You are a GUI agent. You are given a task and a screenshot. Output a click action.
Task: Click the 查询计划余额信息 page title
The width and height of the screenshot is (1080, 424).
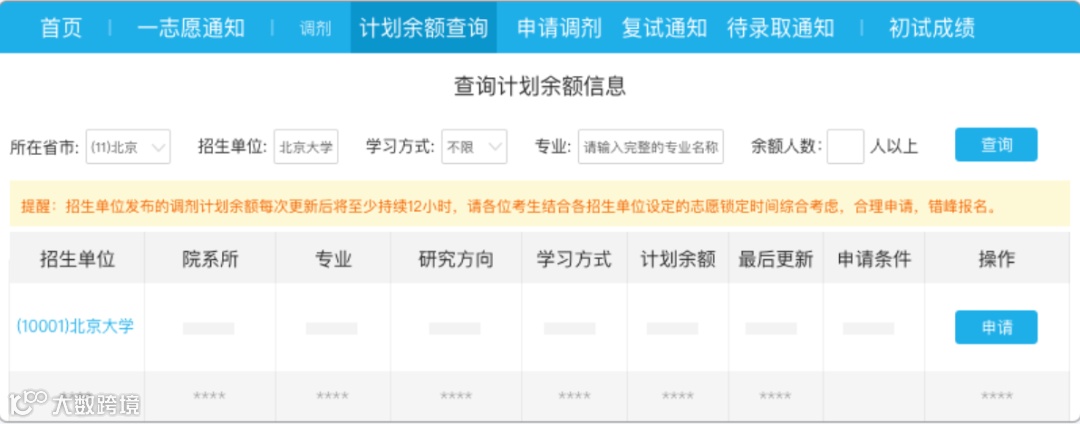540,87
